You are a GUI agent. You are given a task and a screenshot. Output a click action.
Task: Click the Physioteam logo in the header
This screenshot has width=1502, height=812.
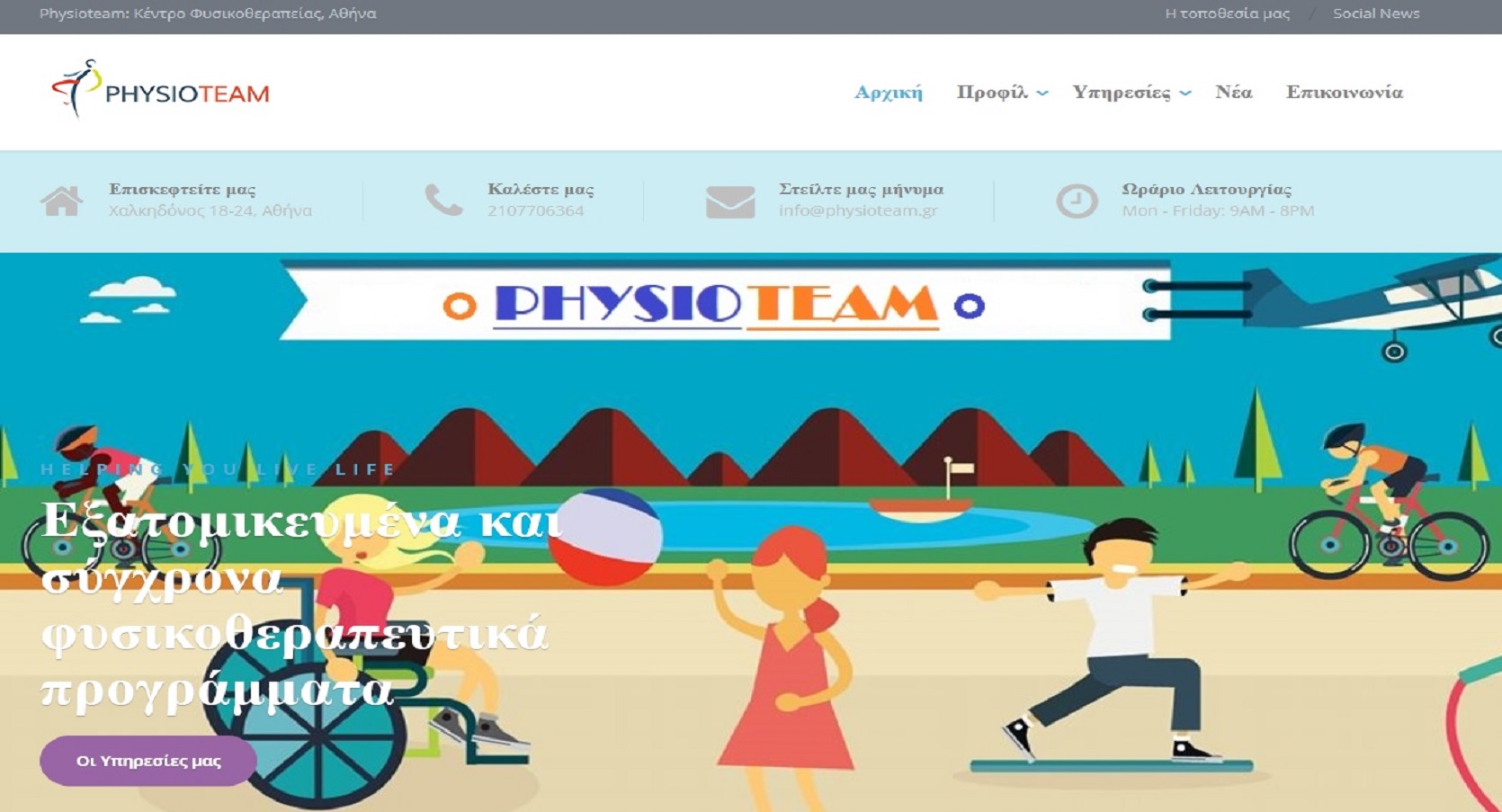coord(161,90)
